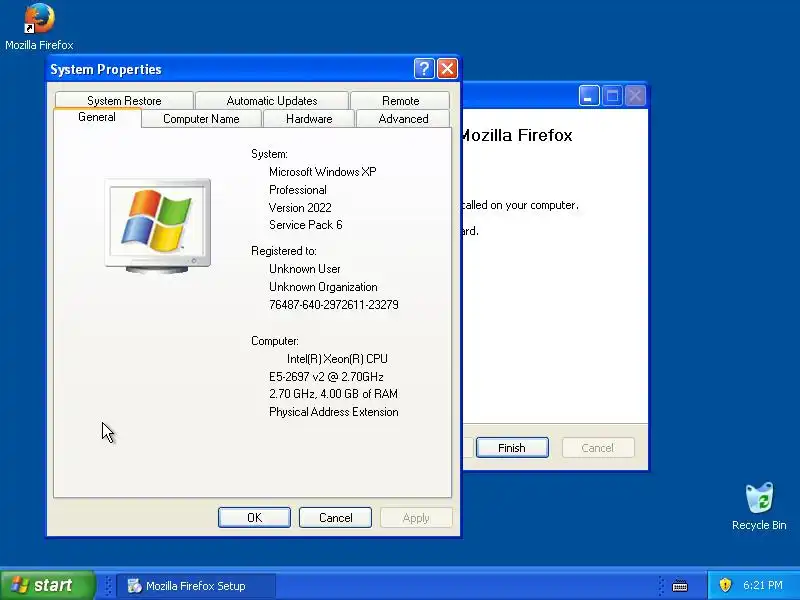Click the 'Physical Address Extension' text
Image resolution: width=800 pixels, height=600 pixels.
pyautogui.click(x=334, y=412)
